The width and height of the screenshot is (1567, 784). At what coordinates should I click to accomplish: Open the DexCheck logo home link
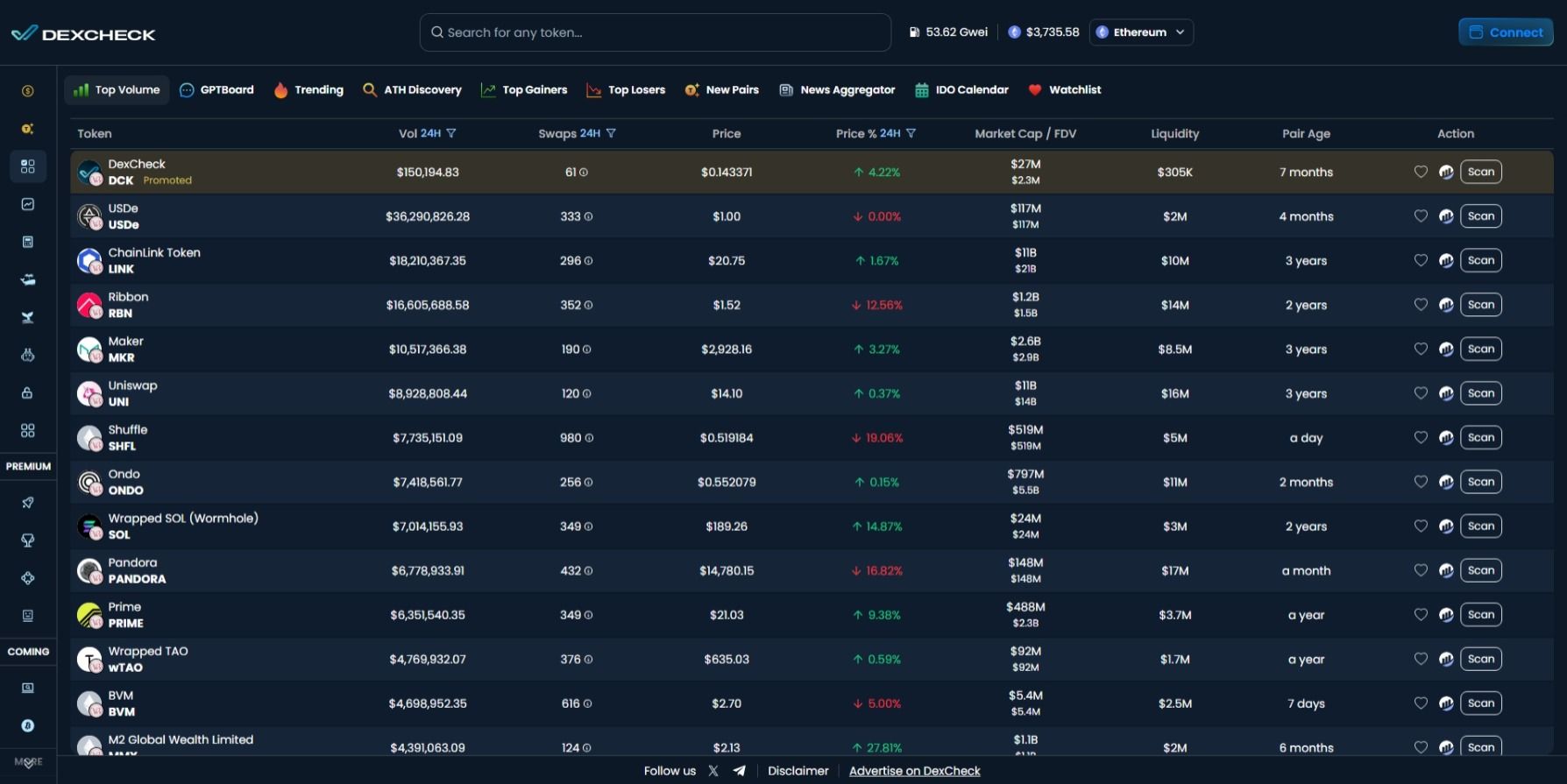[x=83, y=33]
